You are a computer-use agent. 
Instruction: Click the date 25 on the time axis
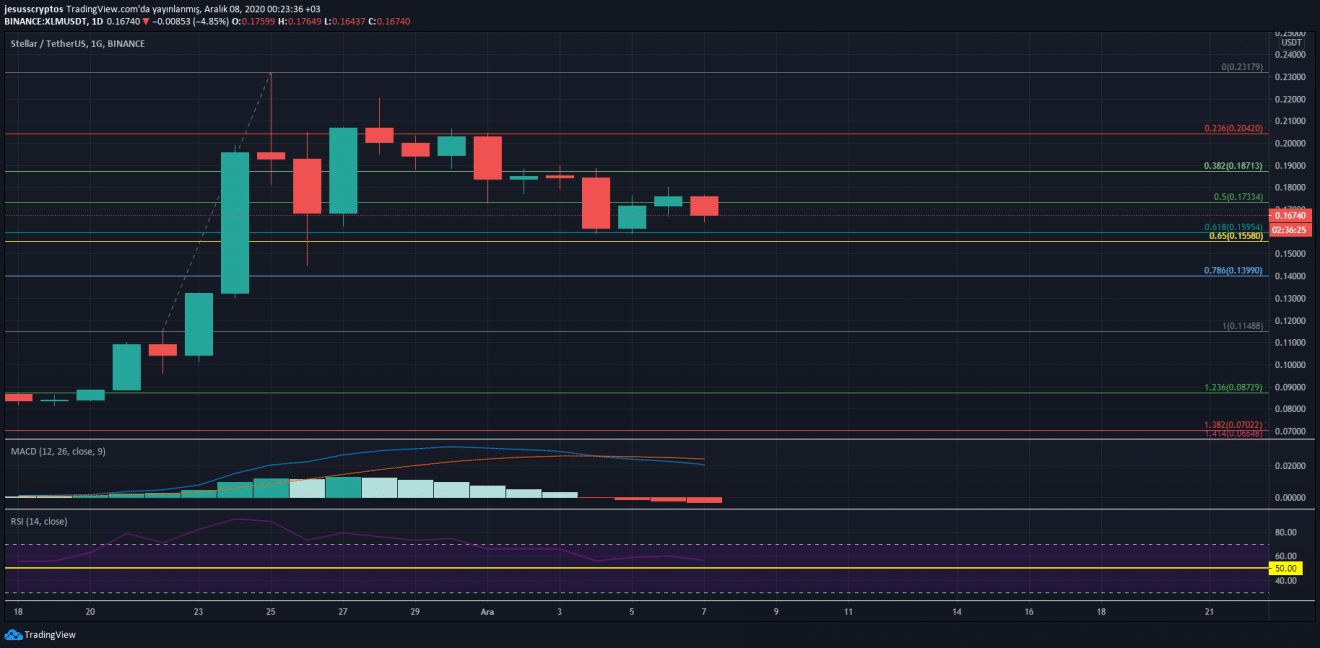tap(270, 610)
